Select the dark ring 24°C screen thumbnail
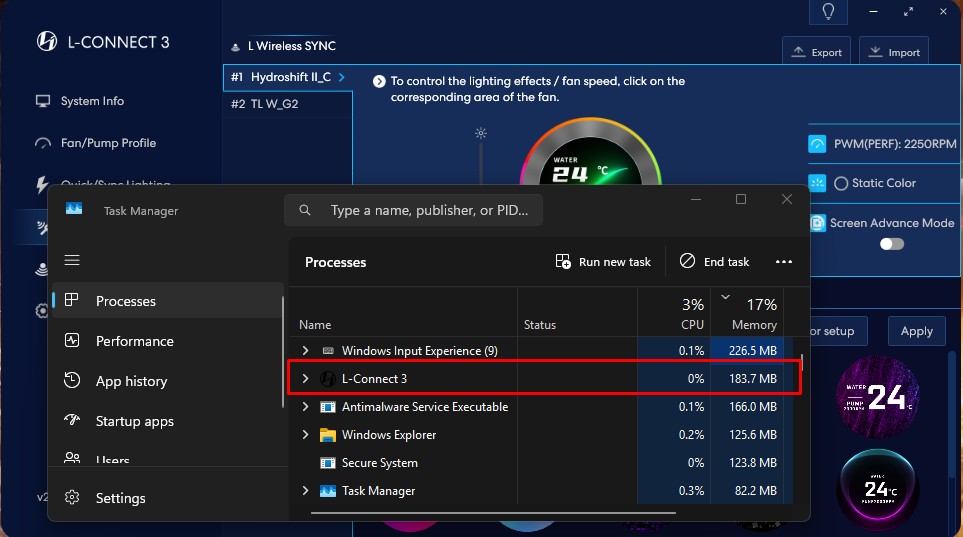The image size is (963, 537). click(878, 490)
